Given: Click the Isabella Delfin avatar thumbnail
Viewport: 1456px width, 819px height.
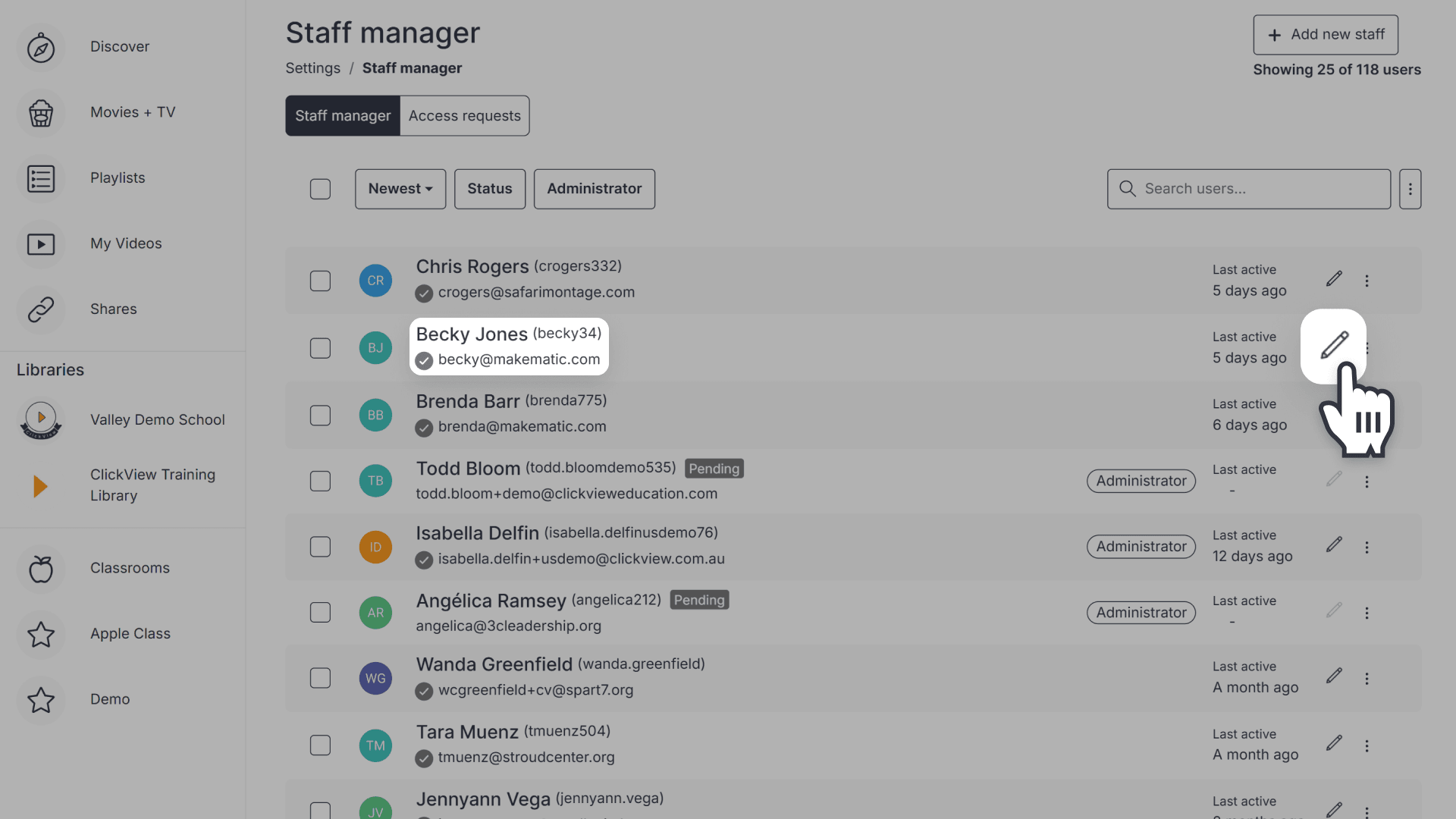Looking at the screenshot, I should pos(375,547).
